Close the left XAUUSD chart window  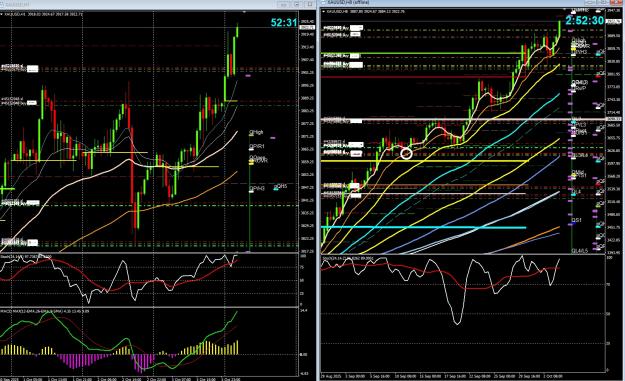(x=310, y=4)
